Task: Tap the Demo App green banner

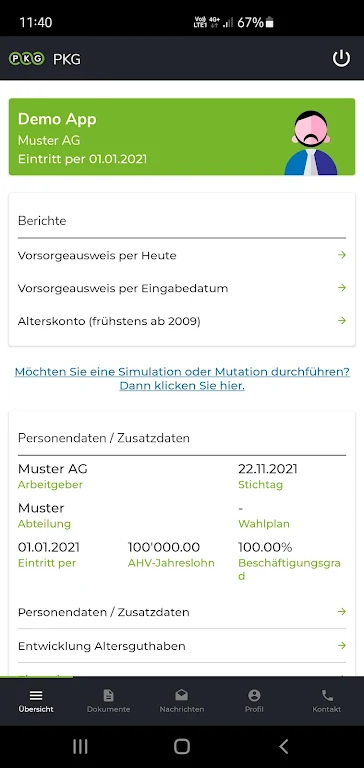Action: (182, 137)
